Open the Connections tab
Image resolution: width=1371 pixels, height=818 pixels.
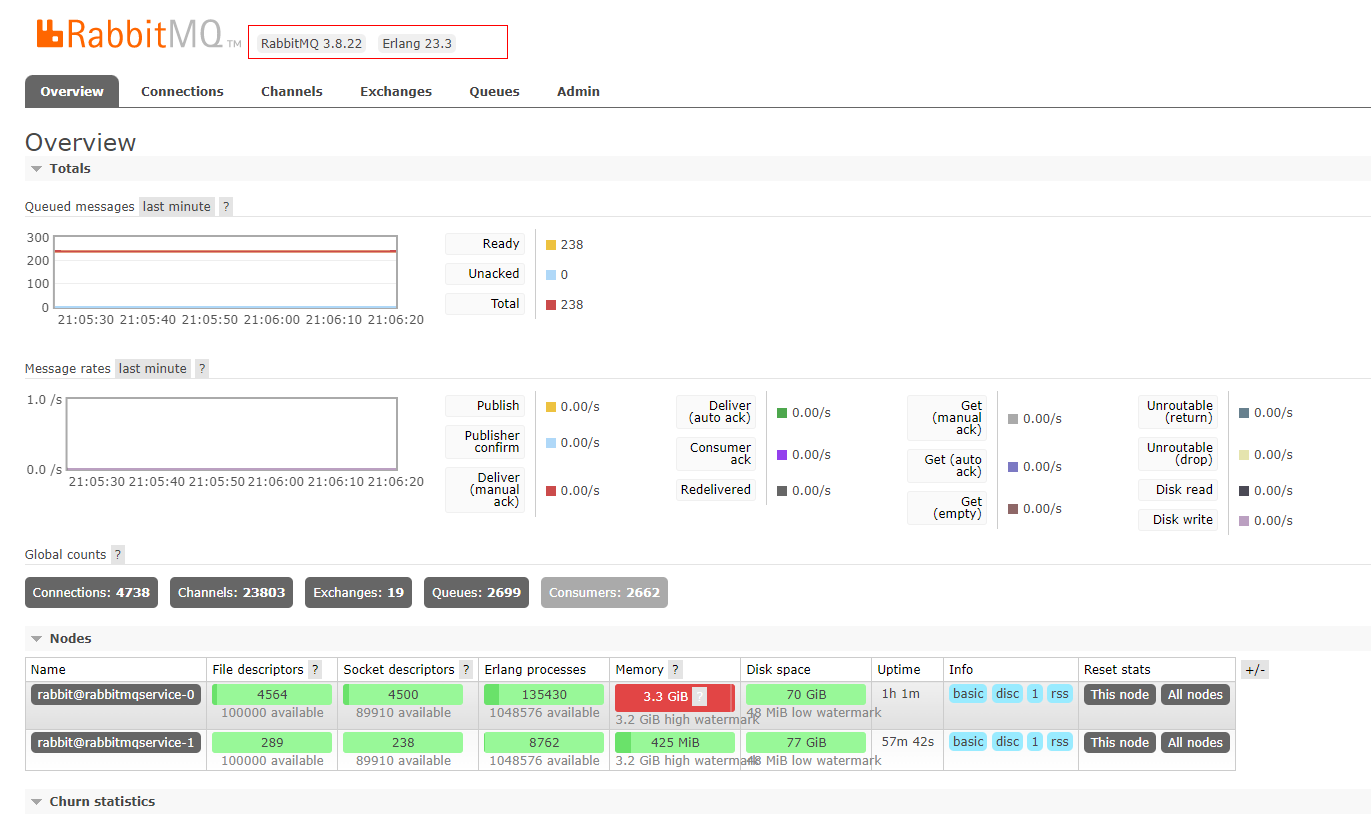coord(182,91)
